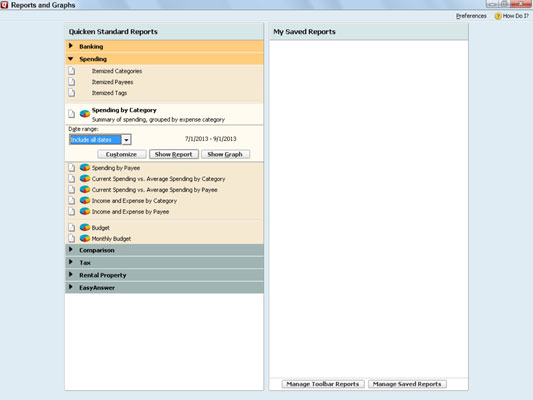Select Income and Expense by Category report

[134, 201]
